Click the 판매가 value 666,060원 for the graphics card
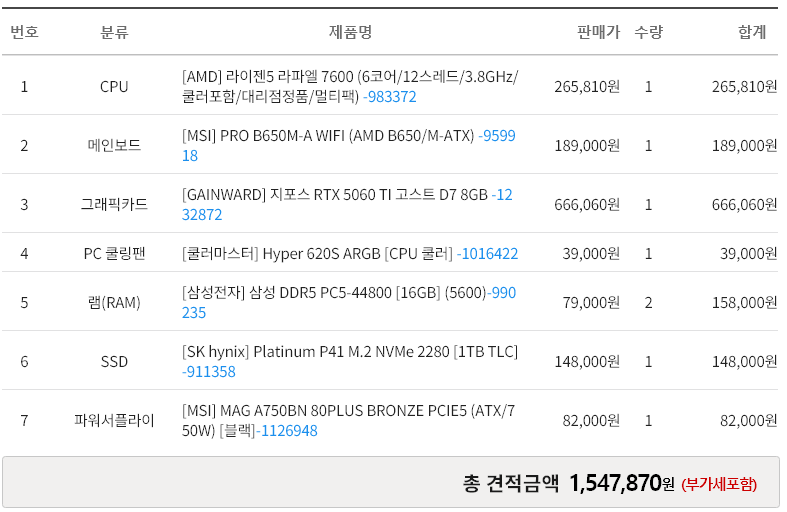The image size is (787, 512). pos(587,204)
